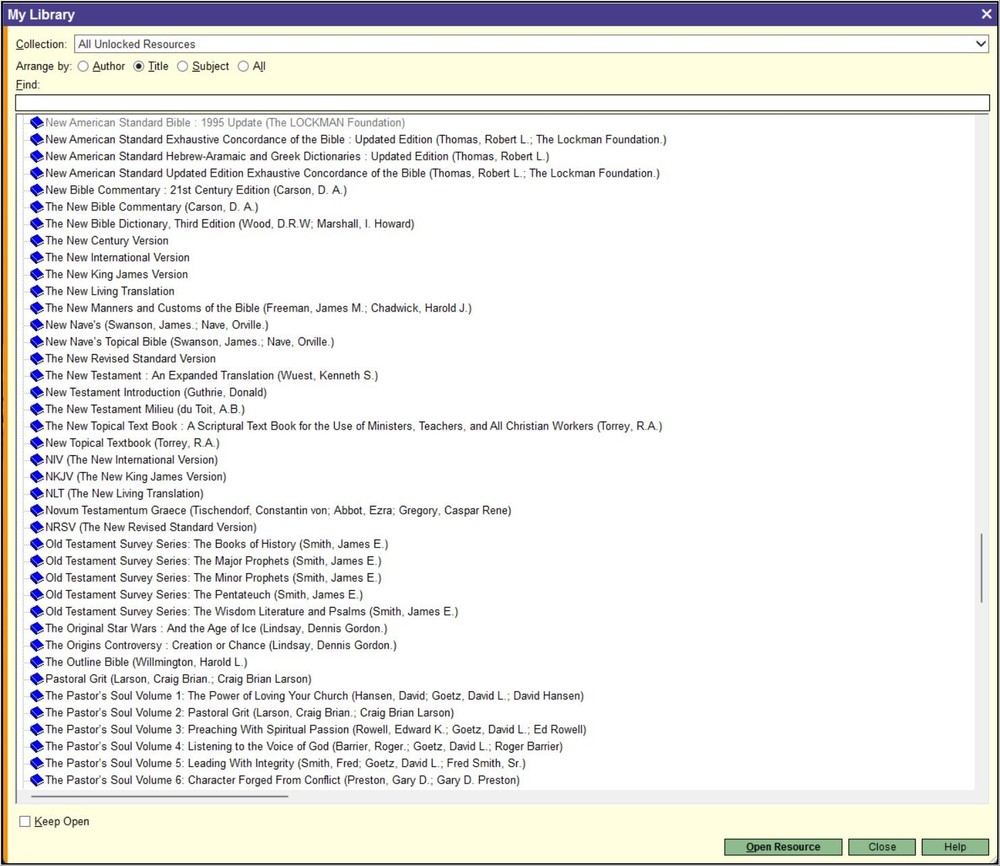
Task: Click the Open Resource button
Action: click(782, 846)
